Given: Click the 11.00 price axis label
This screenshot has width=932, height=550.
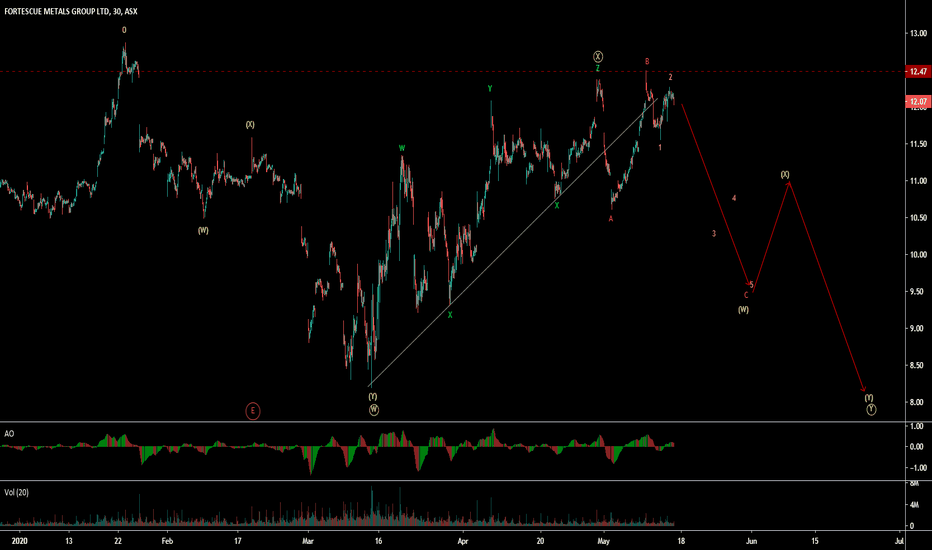Looking at the screenshot, I should click(x=918, y=181).
